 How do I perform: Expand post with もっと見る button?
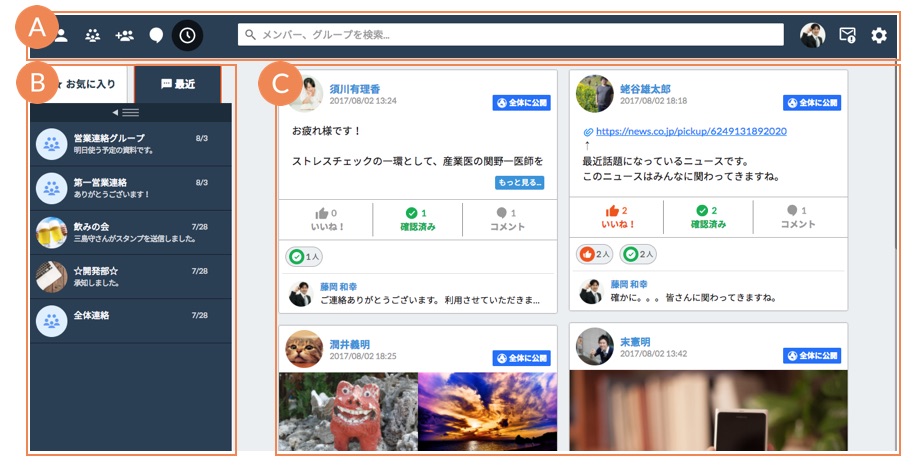(519, 183)
